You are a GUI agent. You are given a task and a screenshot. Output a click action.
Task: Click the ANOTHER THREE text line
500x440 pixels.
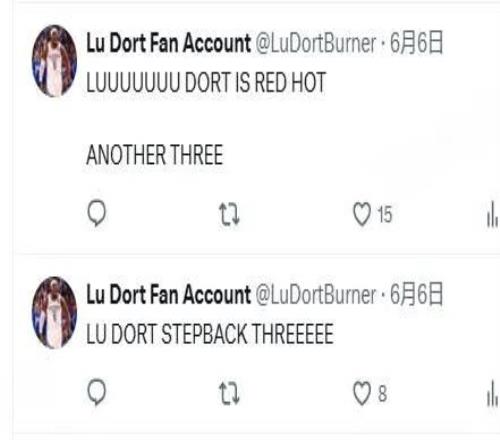pyautogui.click(x=154, y=155)
